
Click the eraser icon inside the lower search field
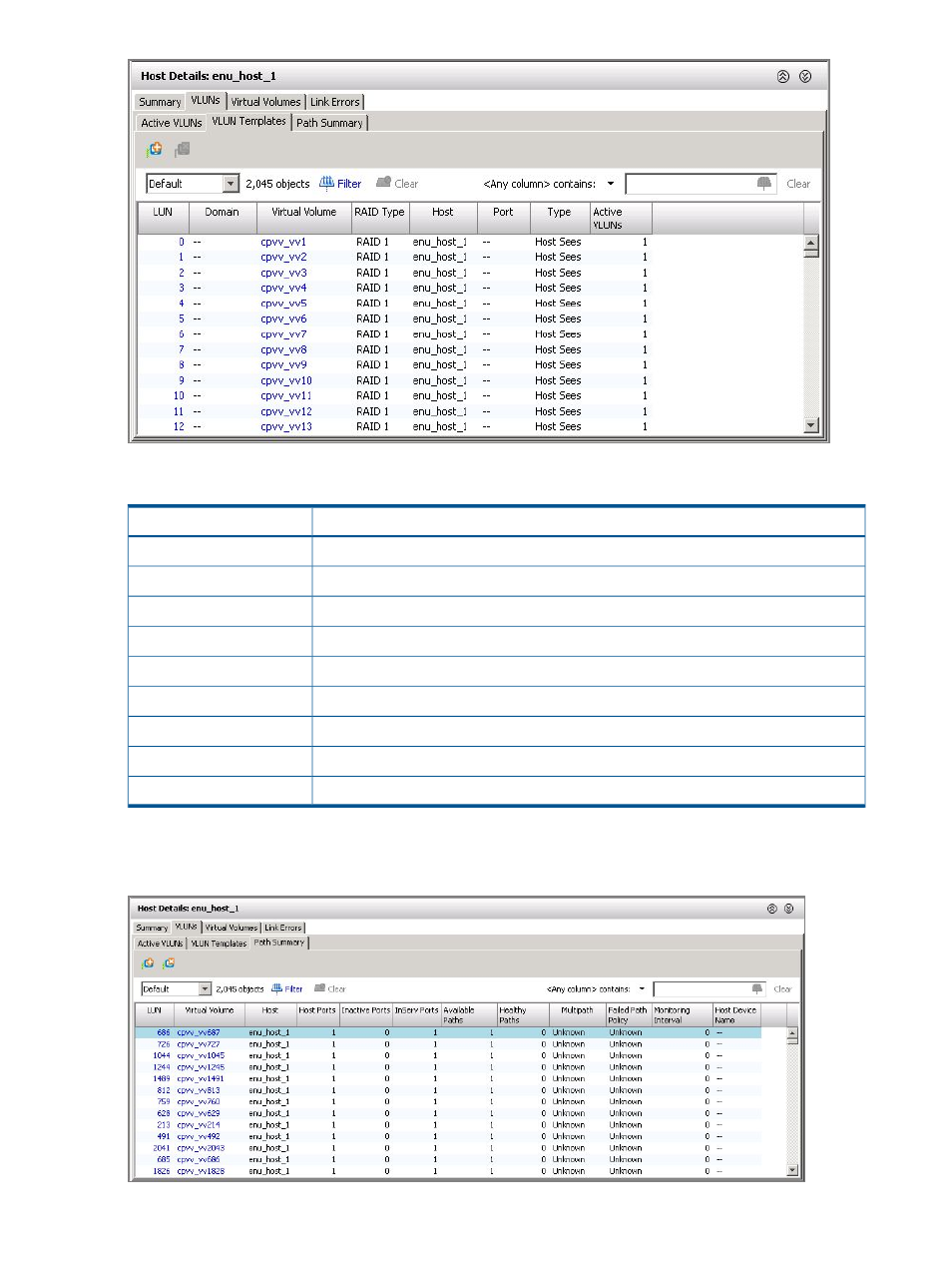tap(757, 988)
